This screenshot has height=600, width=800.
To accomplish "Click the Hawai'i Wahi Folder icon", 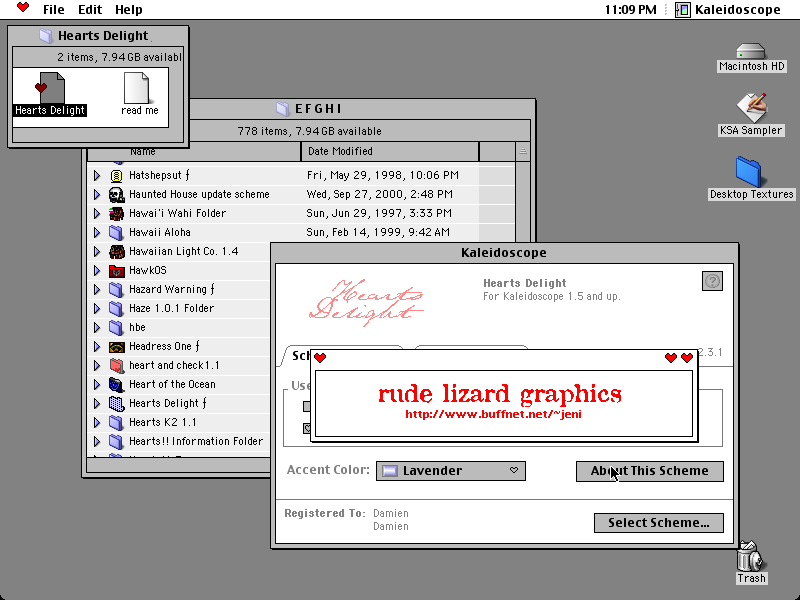I will coord(116,213).
